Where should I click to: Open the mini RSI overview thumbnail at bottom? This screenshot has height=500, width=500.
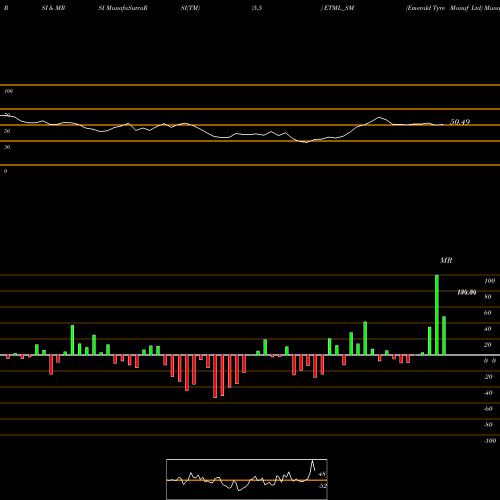[x=247, y=479]
